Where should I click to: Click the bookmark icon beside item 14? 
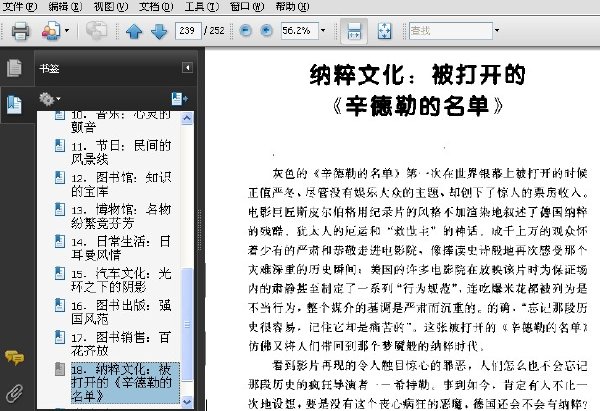pyautogui.click(x=60, y=241)
